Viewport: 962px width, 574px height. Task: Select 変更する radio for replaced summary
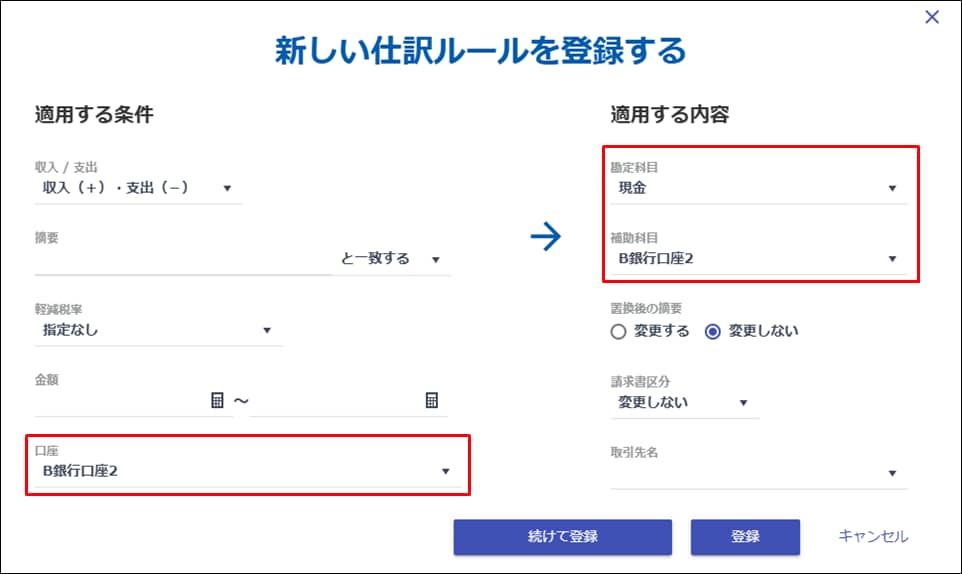619,332
